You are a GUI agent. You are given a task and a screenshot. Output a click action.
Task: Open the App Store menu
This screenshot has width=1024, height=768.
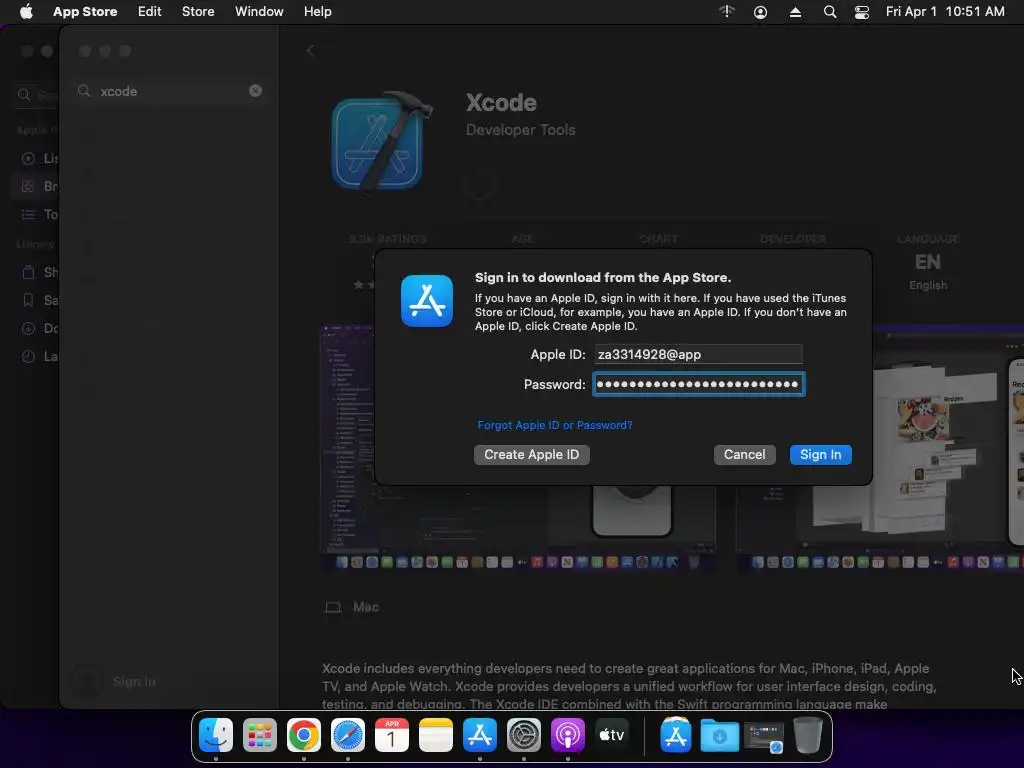pos(85,12)
